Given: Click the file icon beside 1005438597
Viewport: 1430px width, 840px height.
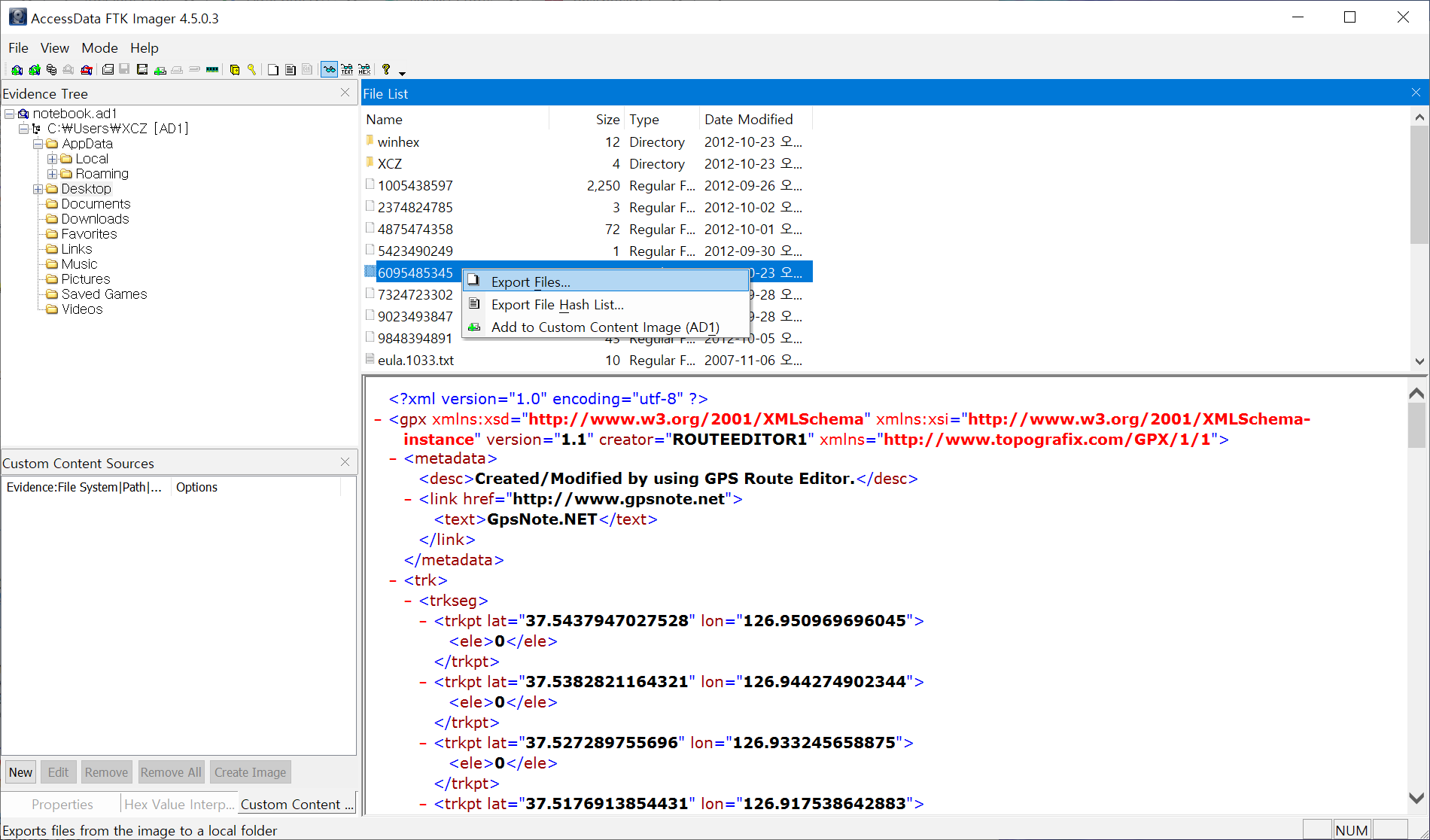Looking at the screenshot, I should pos(370,184).
